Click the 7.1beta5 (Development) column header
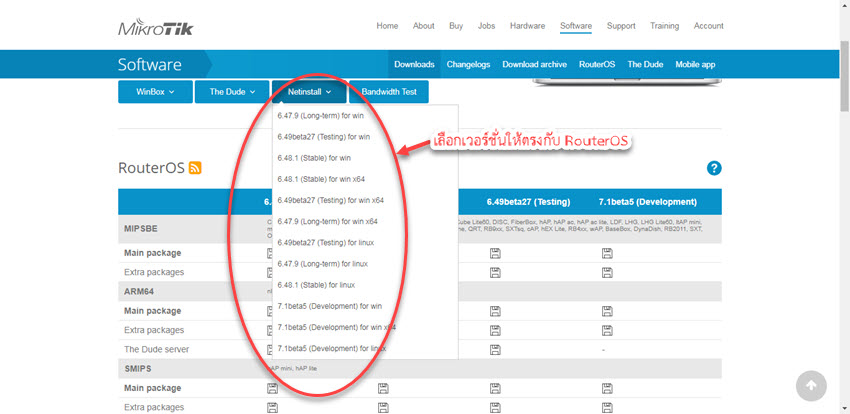 tap(647, 202)
